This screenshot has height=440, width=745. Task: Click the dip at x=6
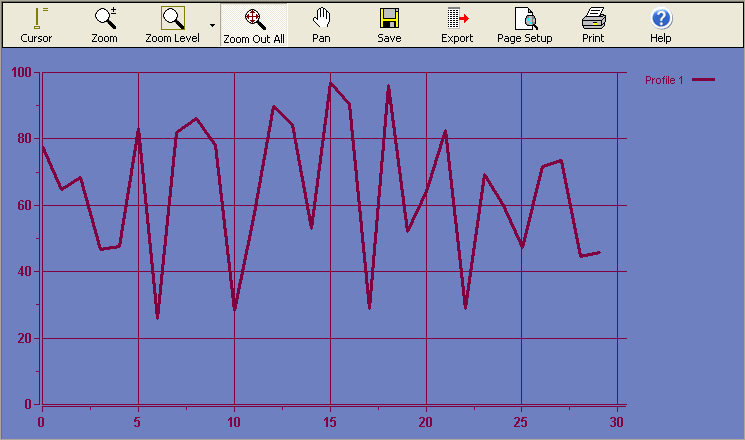click(x=157, y=317)
